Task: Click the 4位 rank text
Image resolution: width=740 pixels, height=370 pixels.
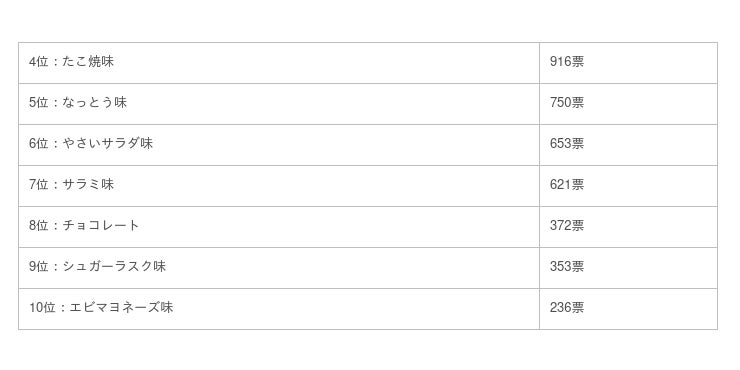Action: tap(39, 62)
